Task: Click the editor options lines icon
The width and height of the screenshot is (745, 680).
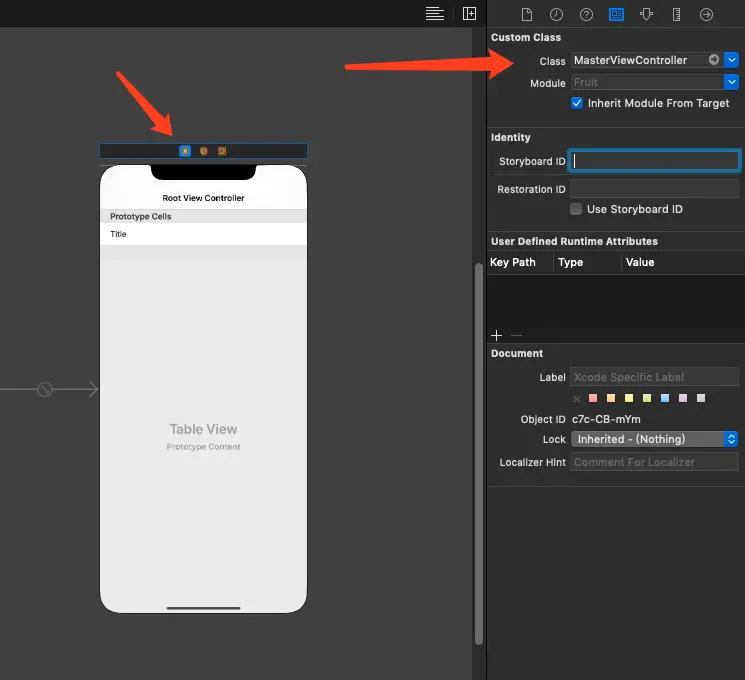Action: [x=435, y=14]
